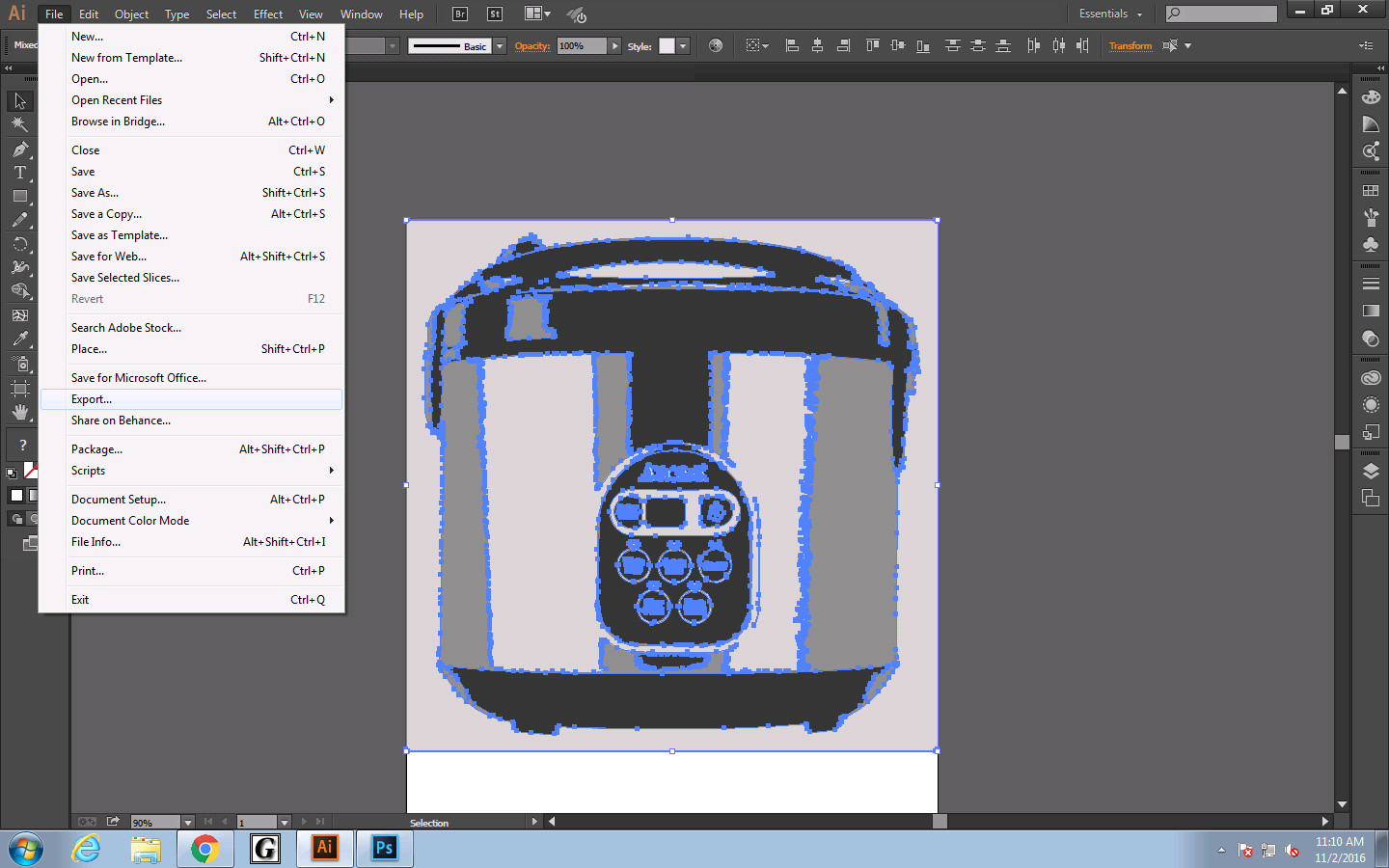Open the Gradient panel icon
Image resolution: width=1389 pixels, height=868 pixels.
pos(1371,311)
